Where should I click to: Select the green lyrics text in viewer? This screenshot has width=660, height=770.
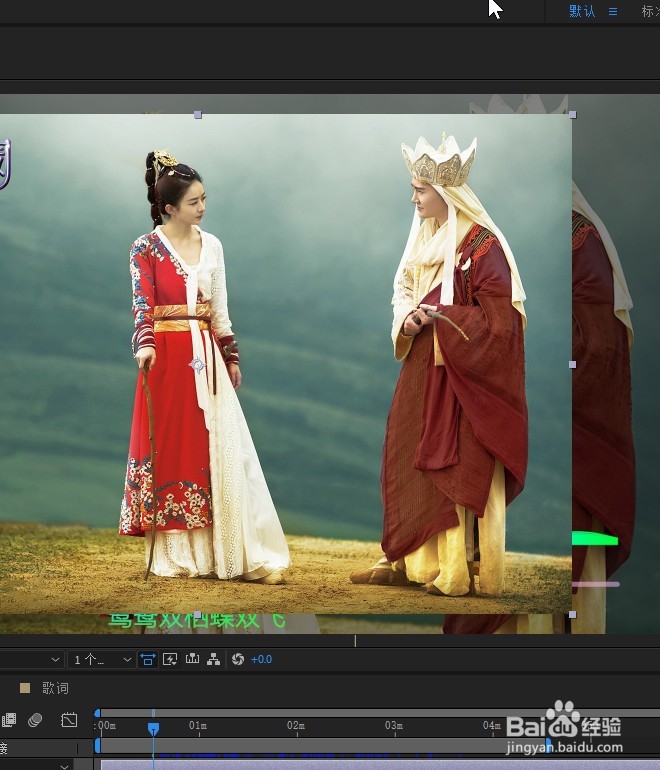196,621
